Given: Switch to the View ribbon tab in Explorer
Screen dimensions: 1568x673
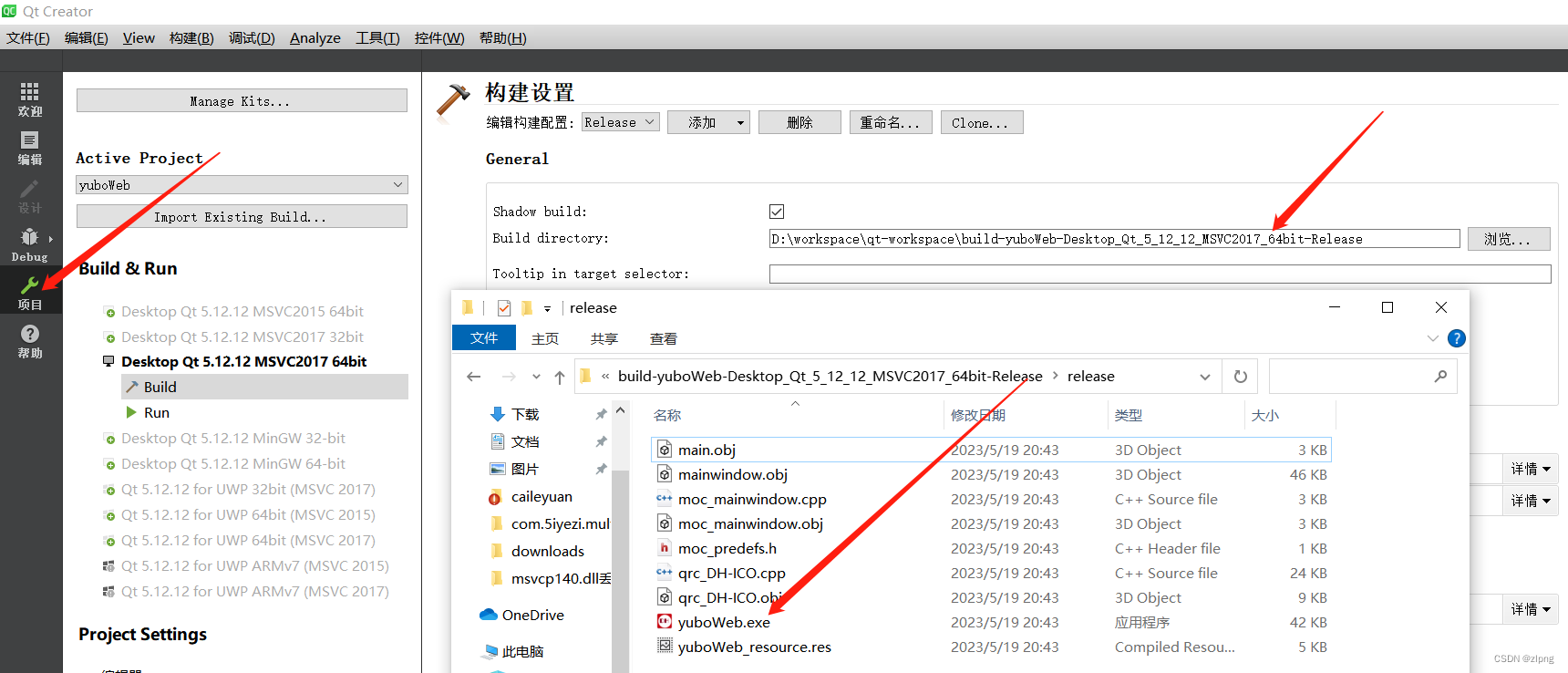Looking at the screenshot, I should 663,338.
